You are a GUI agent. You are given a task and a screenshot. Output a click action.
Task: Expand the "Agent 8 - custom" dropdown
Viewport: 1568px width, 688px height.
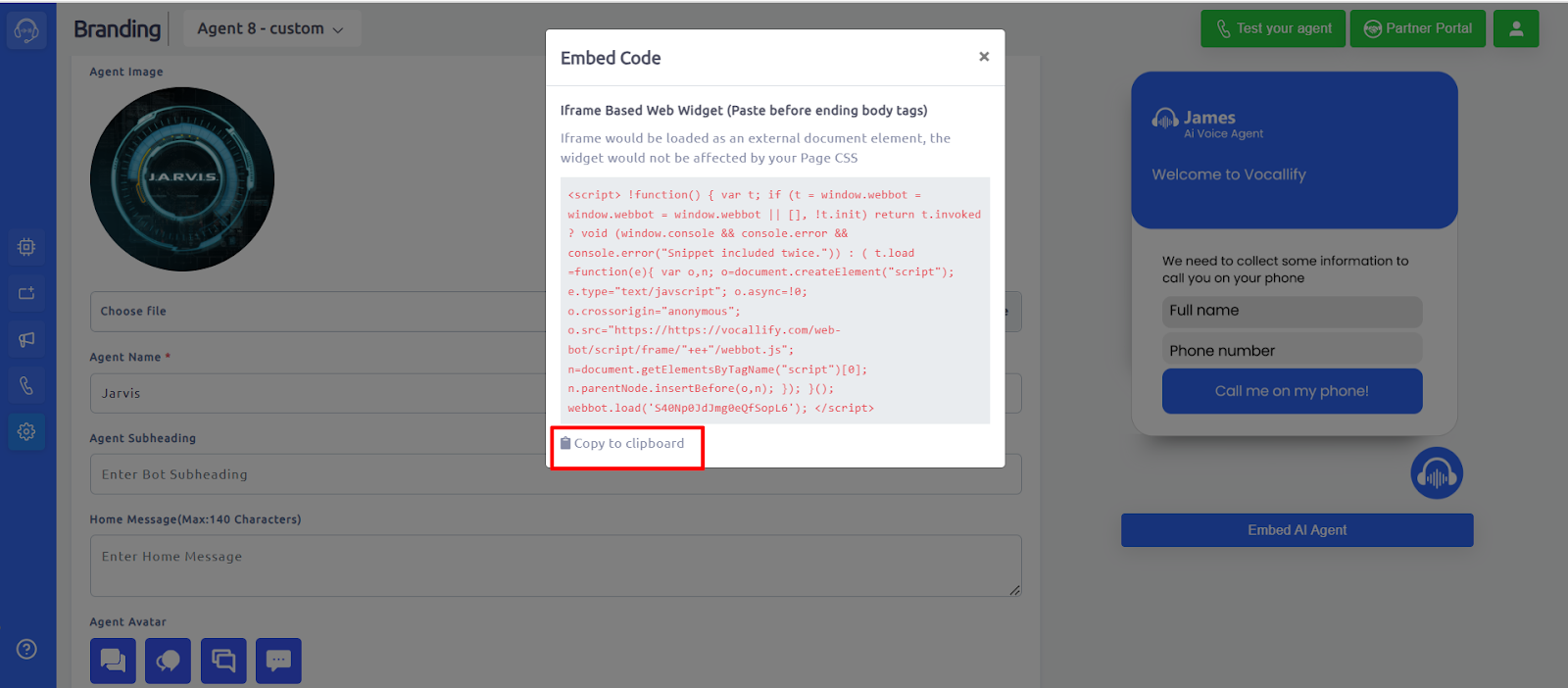(271, 28)
